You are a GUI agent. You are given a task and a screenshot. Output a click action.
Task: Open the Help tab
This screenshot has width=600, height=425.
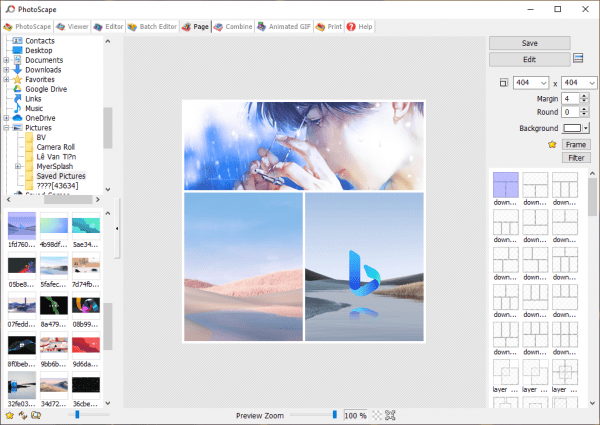tap(359, 26)
